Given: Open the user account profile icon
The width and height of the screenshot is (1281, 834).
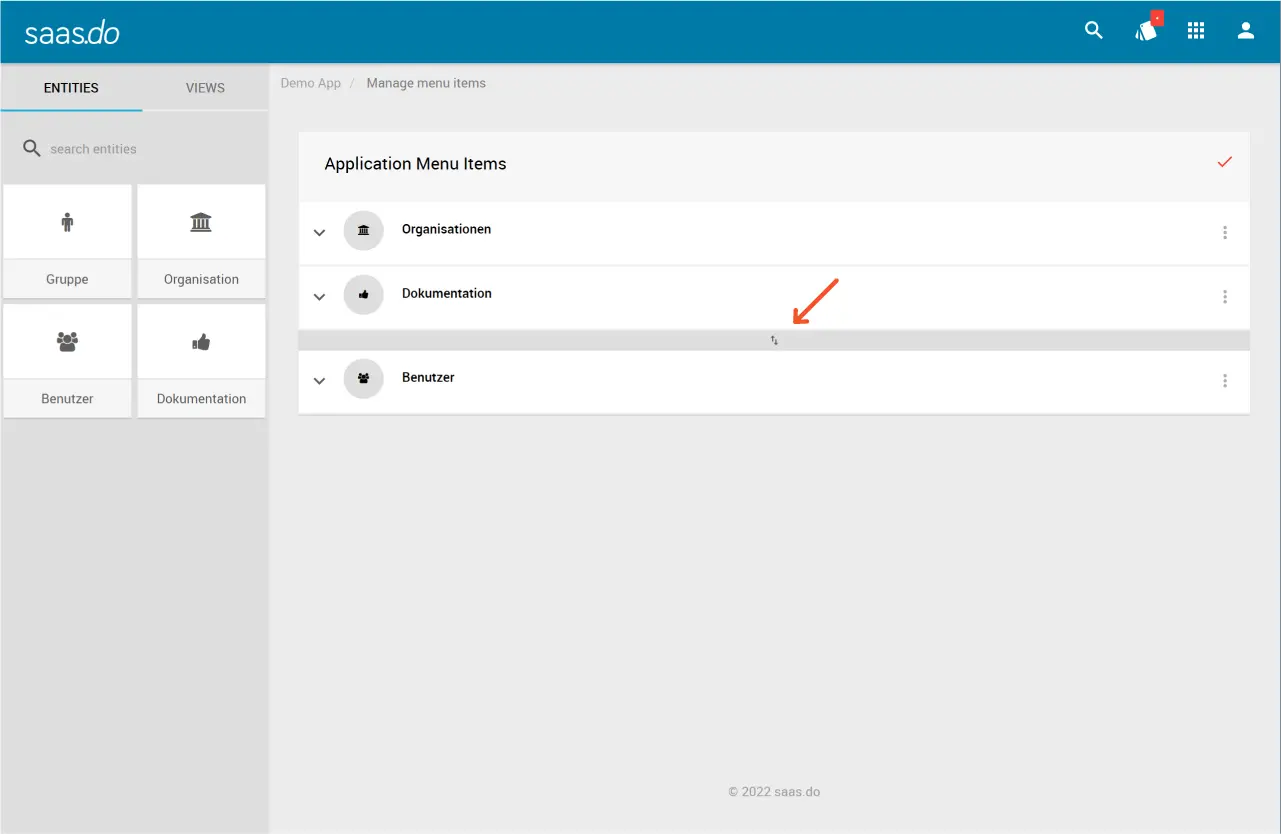Looking at the screenshot, I should click(1246, 31).
